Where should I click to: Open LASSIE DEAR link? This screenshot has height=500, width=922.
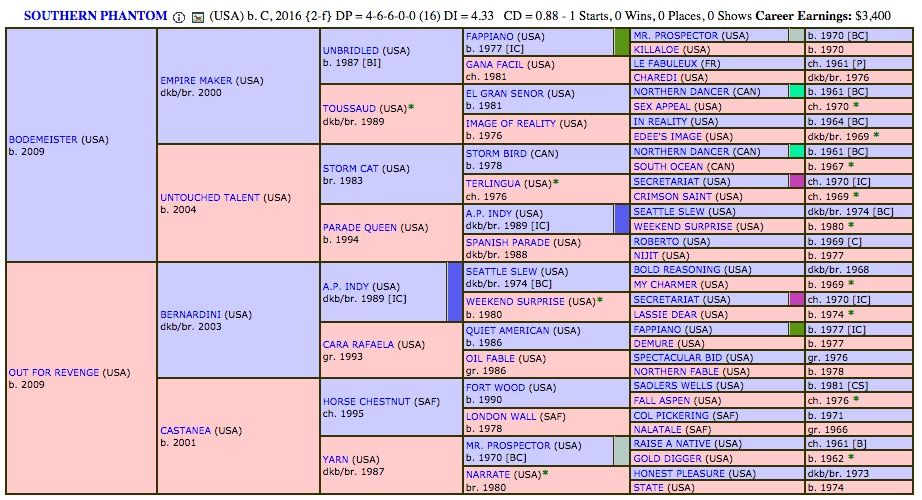[664, 315]
